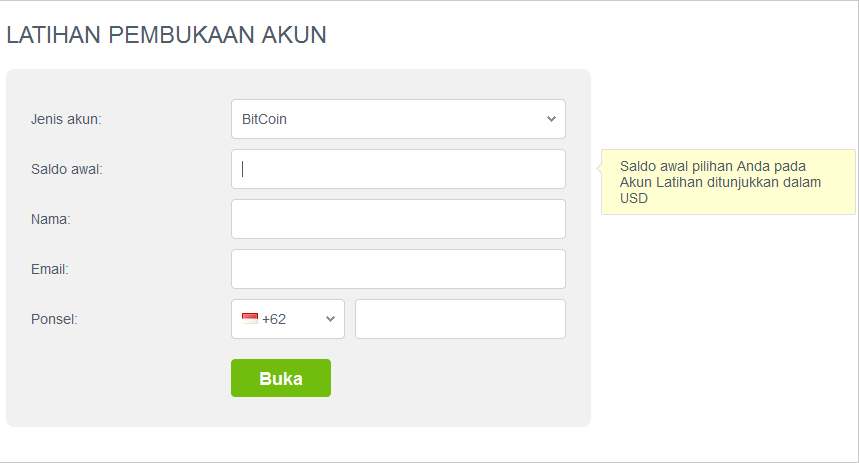Image resolution: width=859 pixels, height=463 pixels.
Task: Click the Buka button
Action: (281, 378)
